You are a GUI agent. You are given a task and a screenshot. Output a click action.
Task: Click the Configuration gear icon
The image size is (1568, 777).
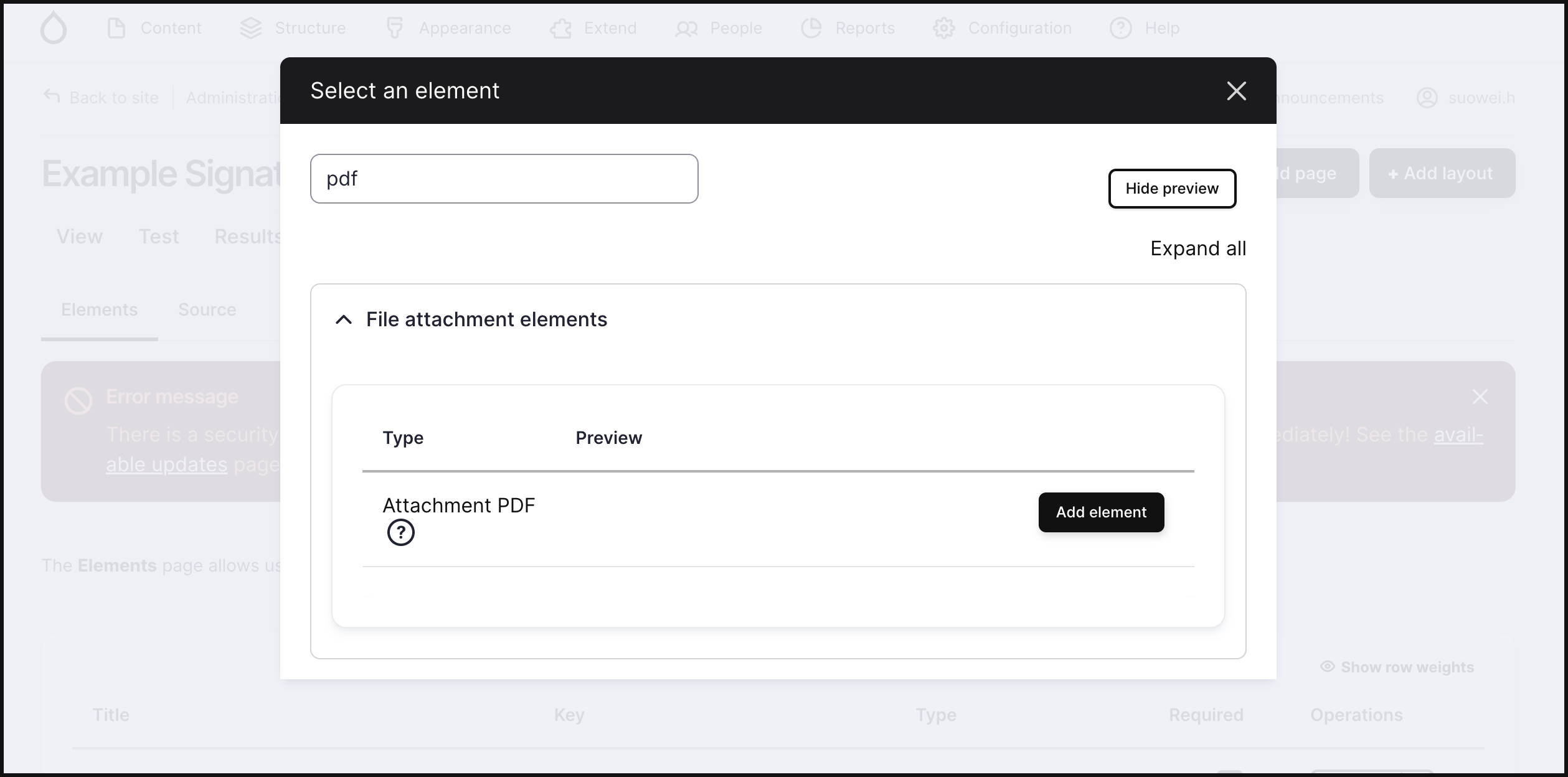click(x=943, y=28)
